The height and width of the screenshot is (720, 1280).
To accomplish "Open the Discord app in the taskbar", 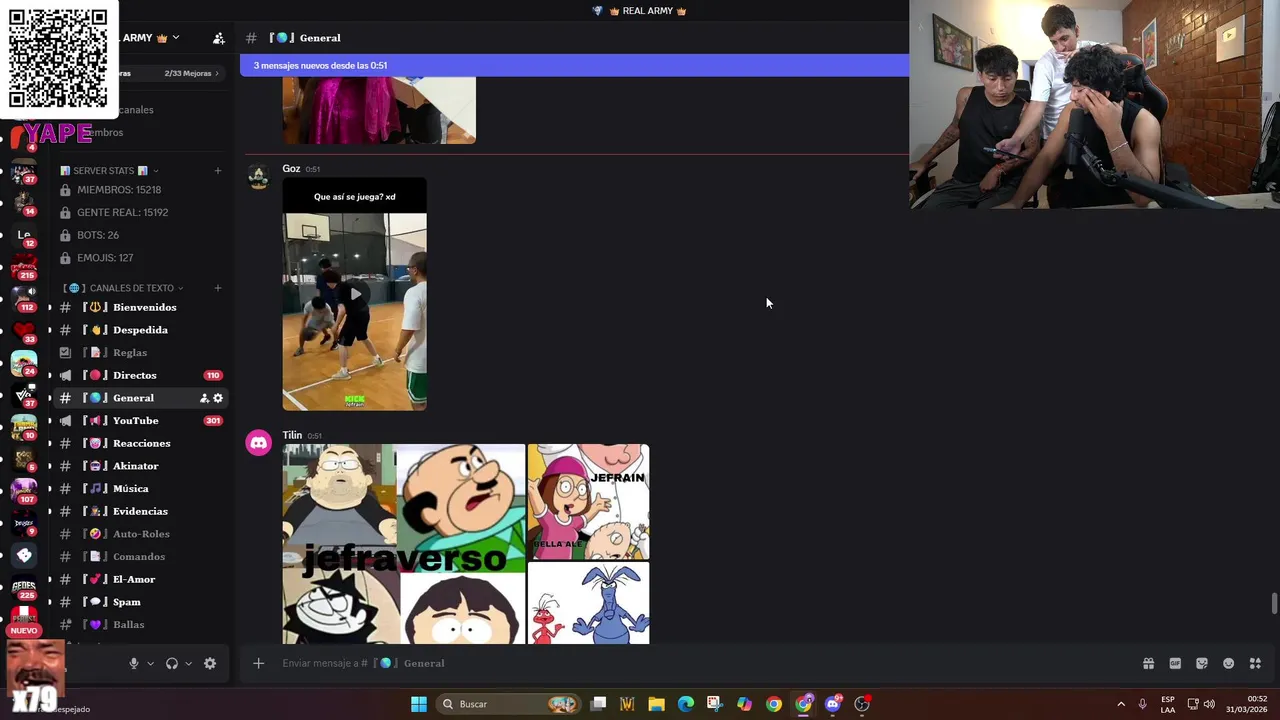I will pyautogui.click(x=833, y=704).
